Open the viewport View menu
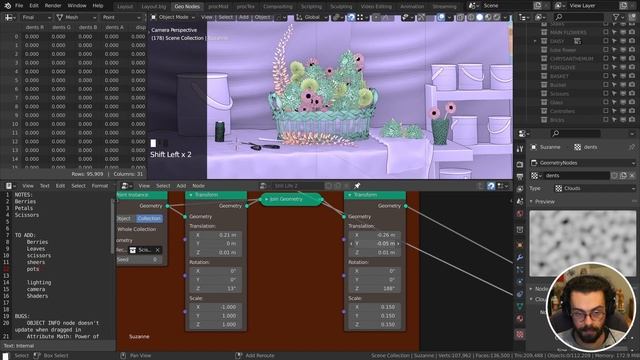The height and width of the screenshot is (360, 640). pyautogui.click(x=207, y=17)
